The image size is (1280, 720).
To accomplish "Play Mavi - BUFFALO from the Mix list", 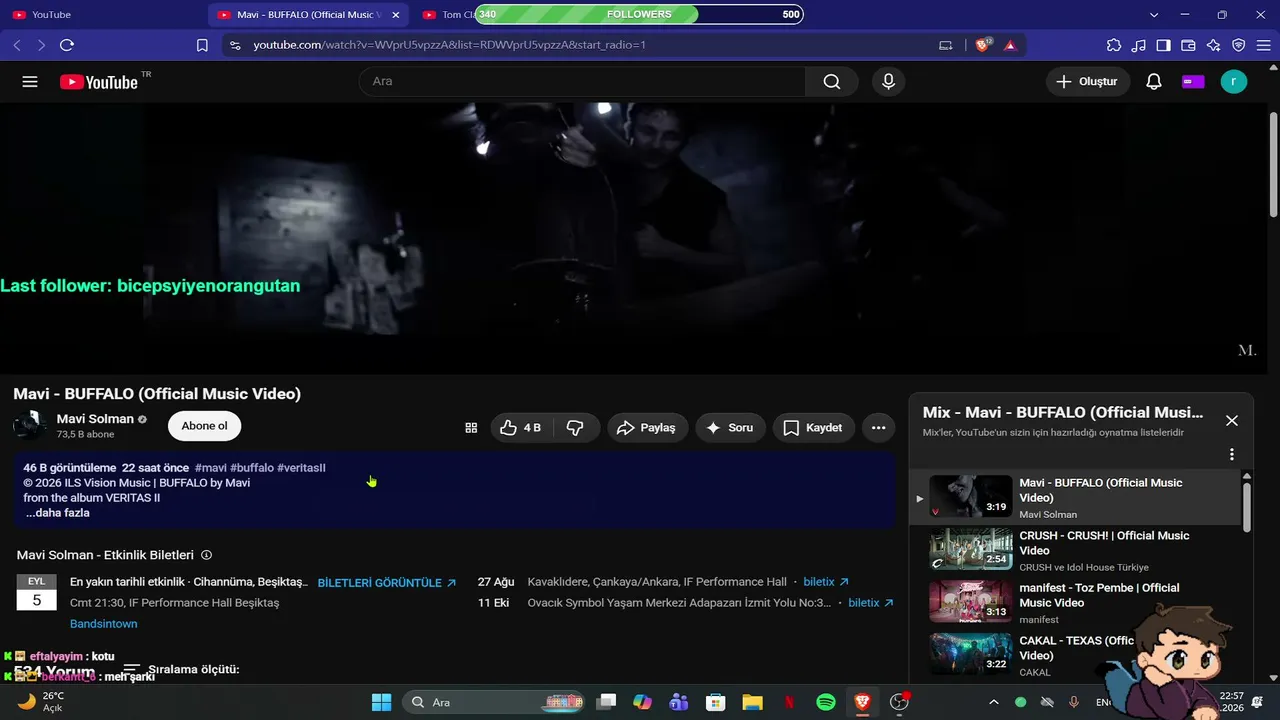I will click(x=1075, y=498).
